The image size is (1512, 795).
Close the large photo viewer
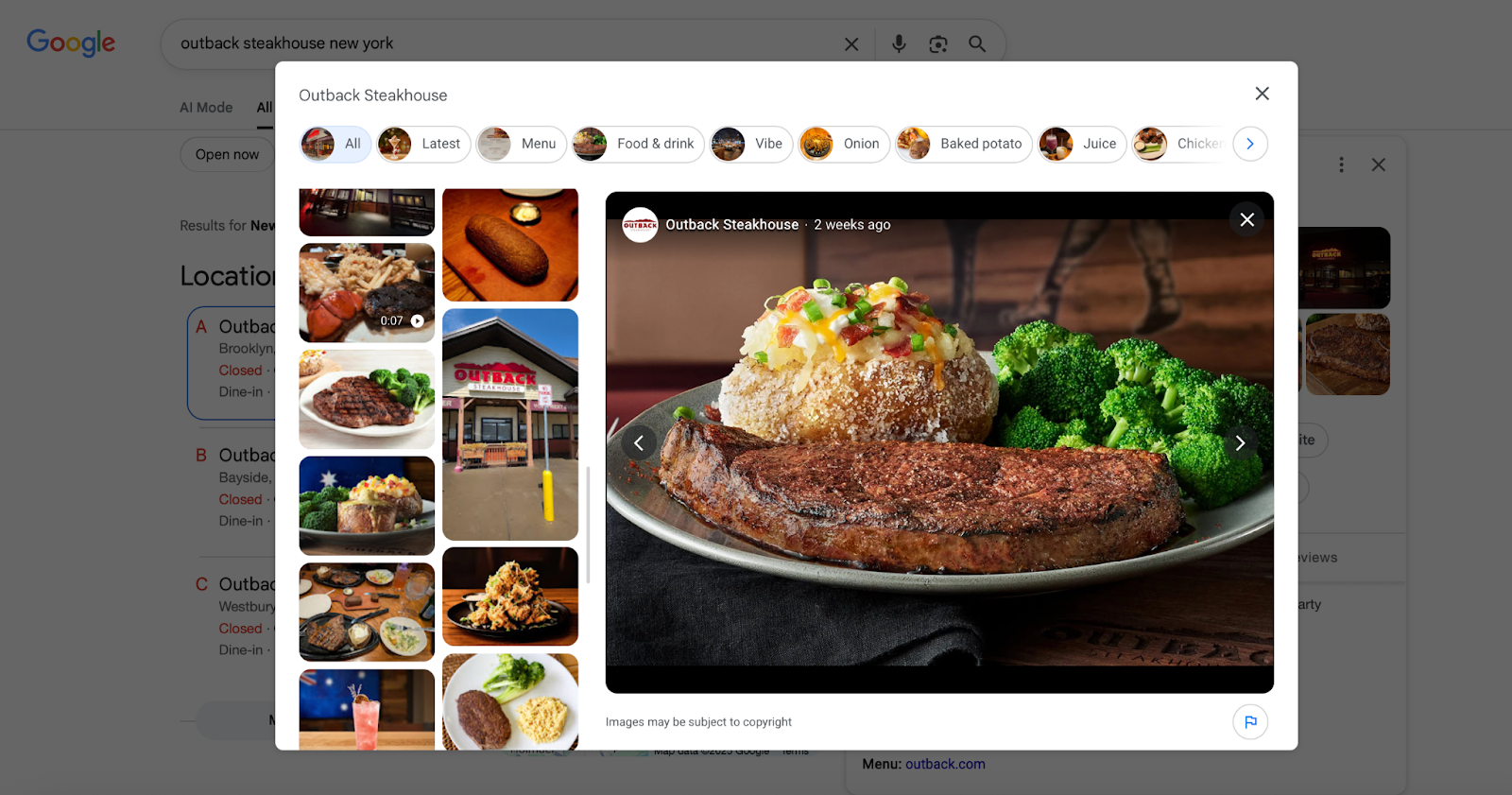pyautogui.click(x=1247, y=219)
